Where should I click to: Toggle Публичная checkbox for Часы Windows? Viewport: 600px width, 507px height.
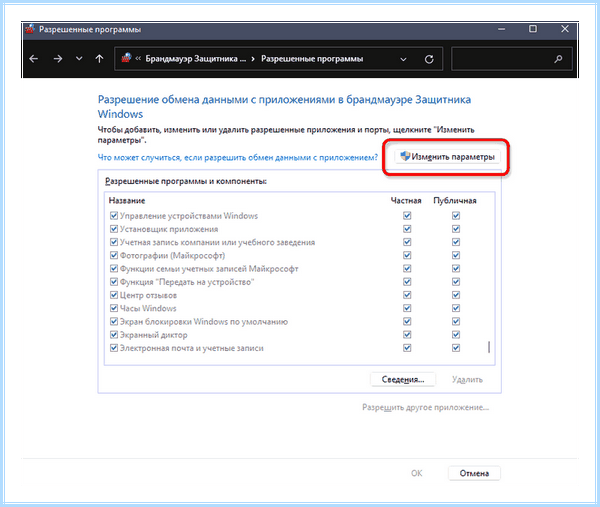(x=456, y=308)
